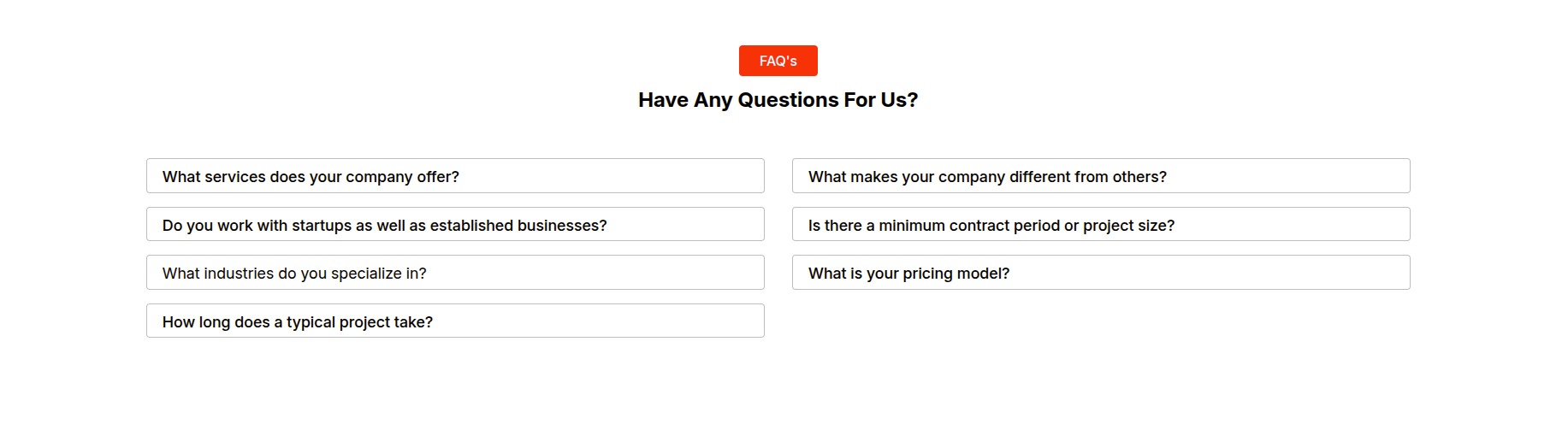Image resolution: width=1568 pixels, height=430 pixels.
Task: Toggle the industries specialization accordion item
Action: [x=455, y=273]
